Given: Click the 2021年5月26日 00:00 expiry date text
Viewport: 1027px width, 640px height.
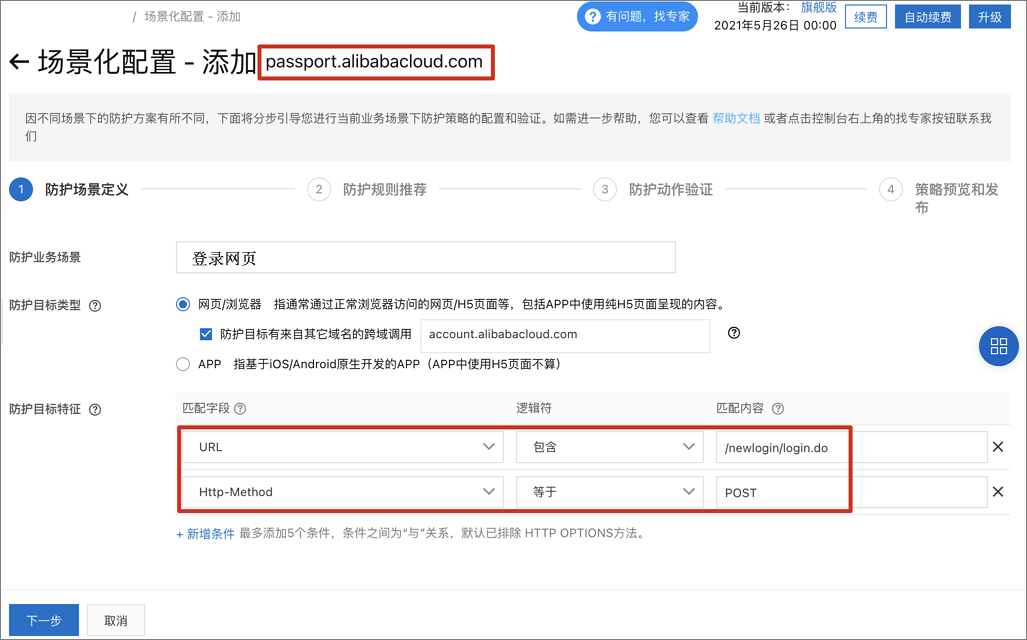Looking at the screenshot, I should click(775, 26).
